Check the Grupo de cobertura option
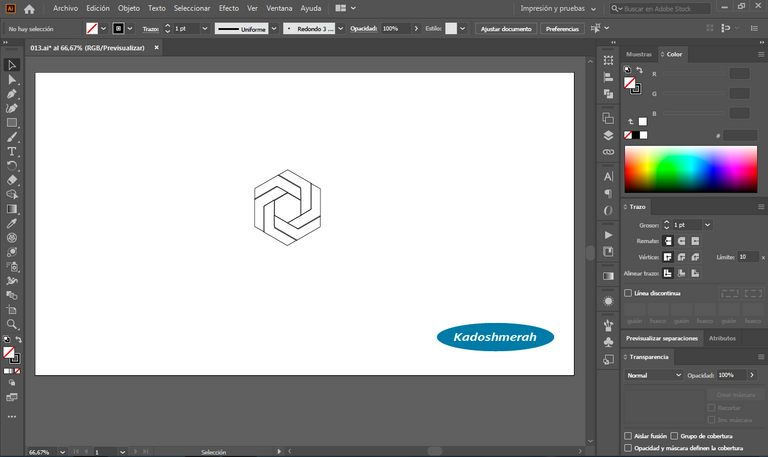Screen dimensions: 768x457 click(674, 436)
